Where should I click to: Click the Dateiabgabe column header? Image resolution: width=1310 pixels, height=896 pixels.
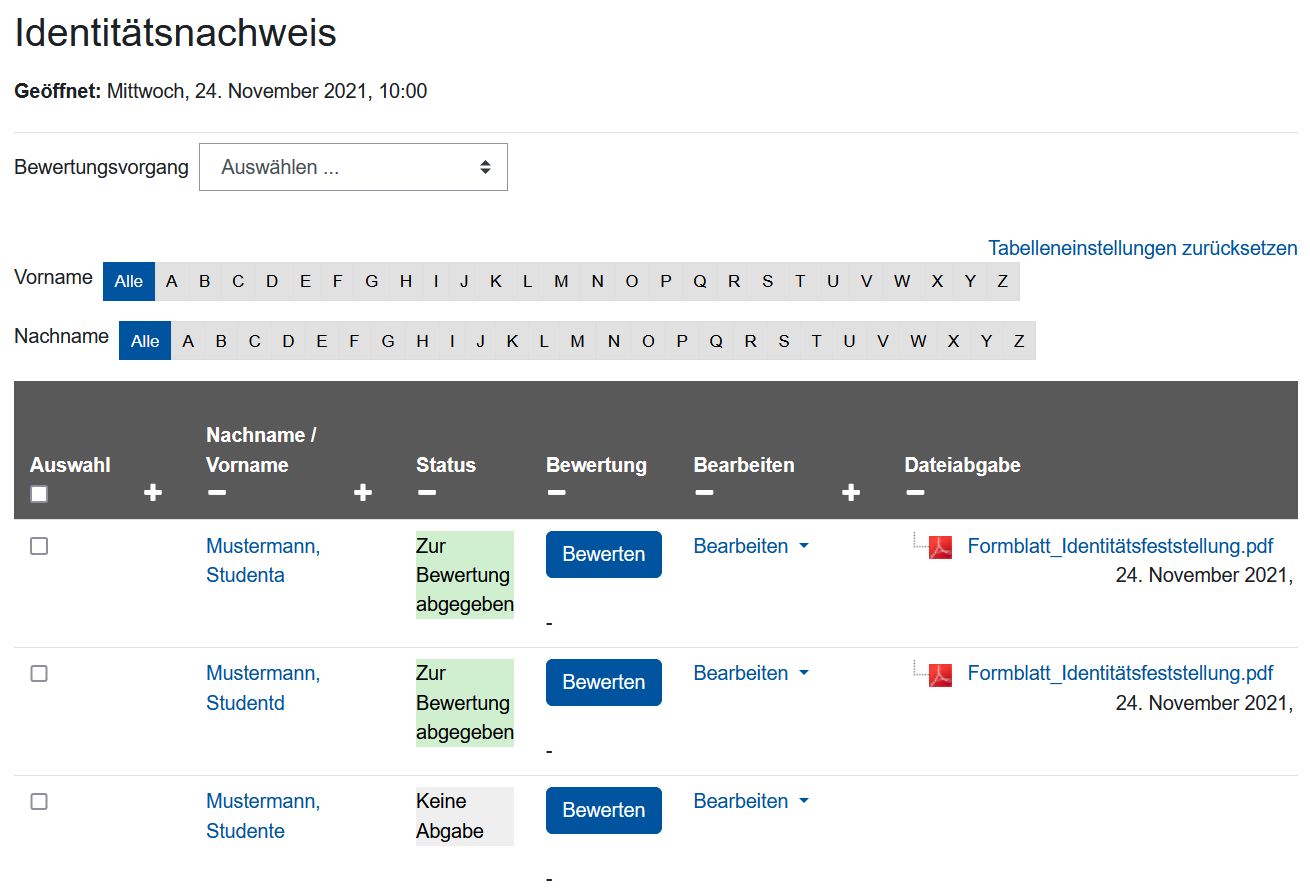point(962,465)
